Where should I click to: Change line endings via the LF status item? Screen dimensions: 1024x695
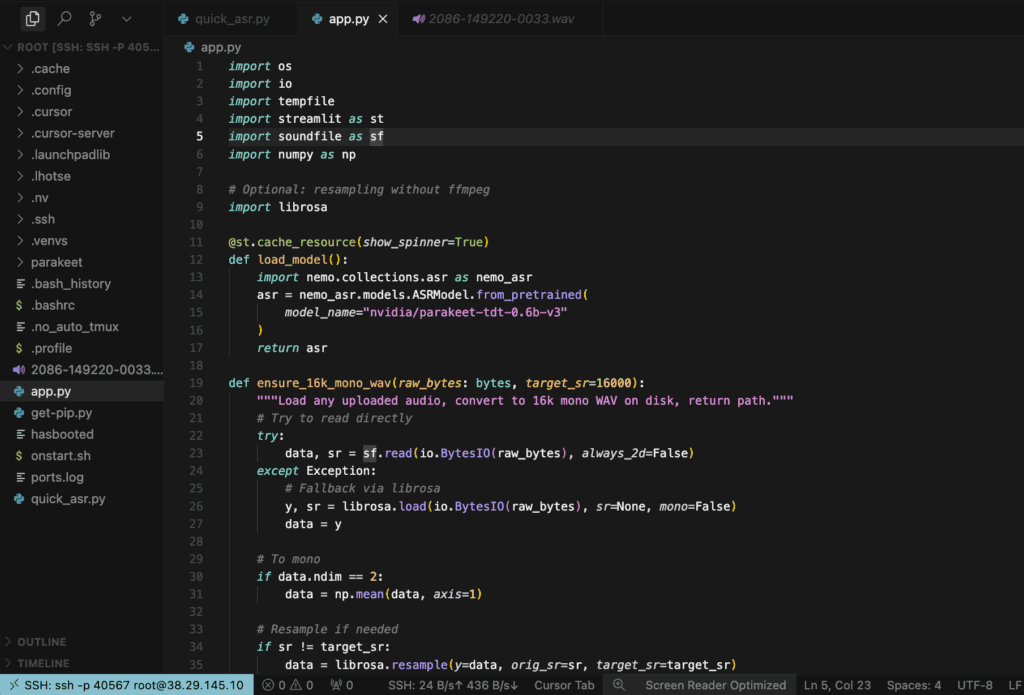pyautogui.click(x=1014, y=685)
